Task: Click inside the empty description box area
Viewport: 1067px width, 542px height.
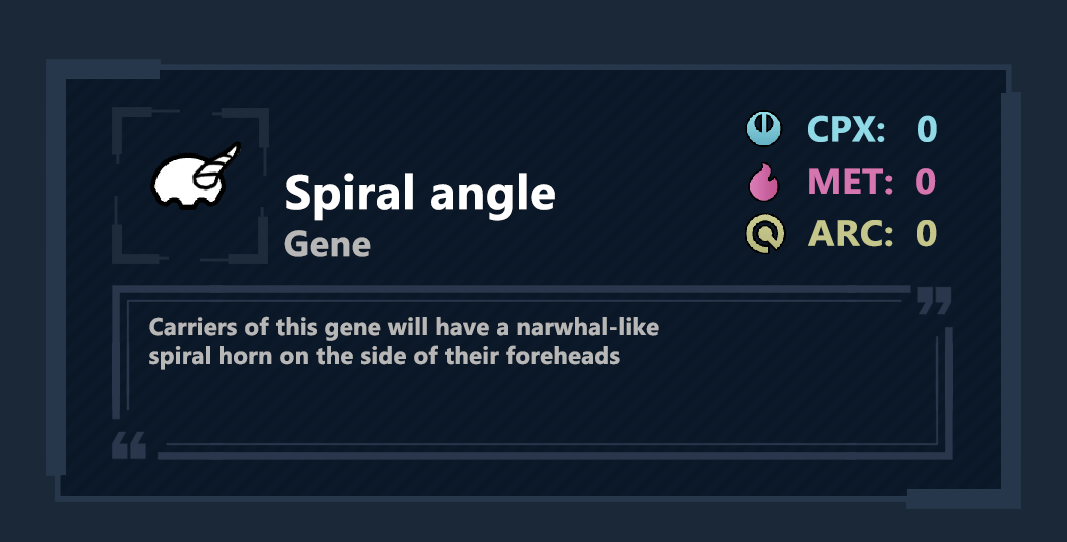Action: pos(531,407)
